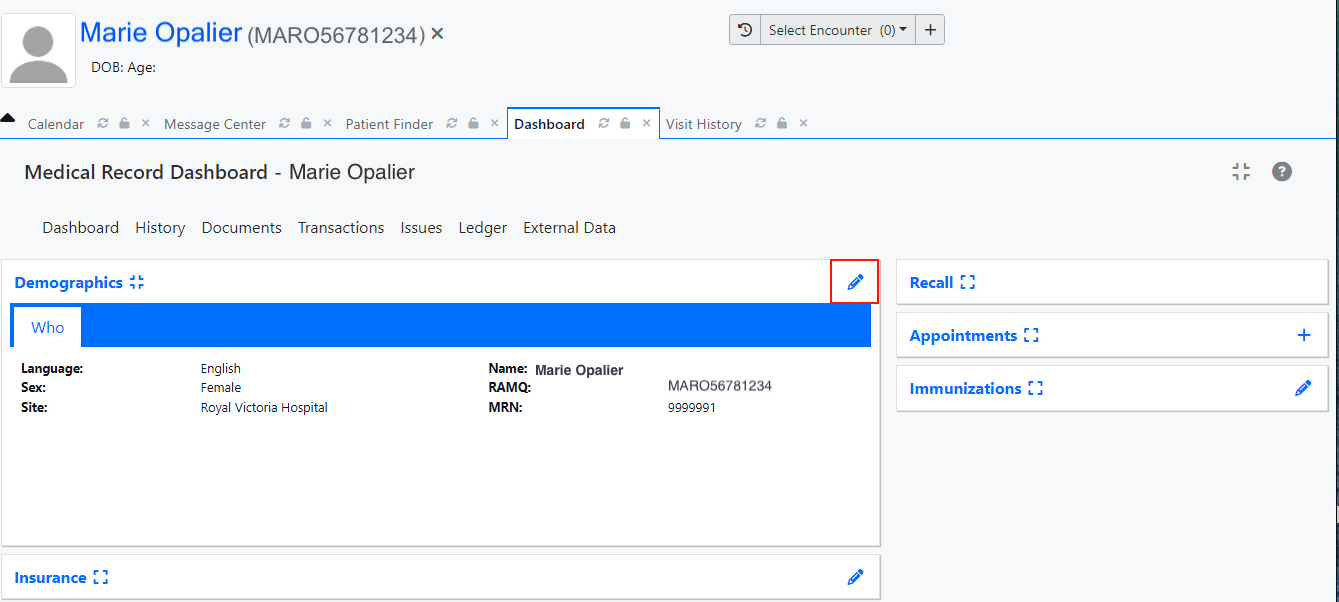Open the Select Encounter dropdown
The width and height of the screenshot is (1339, 602).
click(836, 29)
